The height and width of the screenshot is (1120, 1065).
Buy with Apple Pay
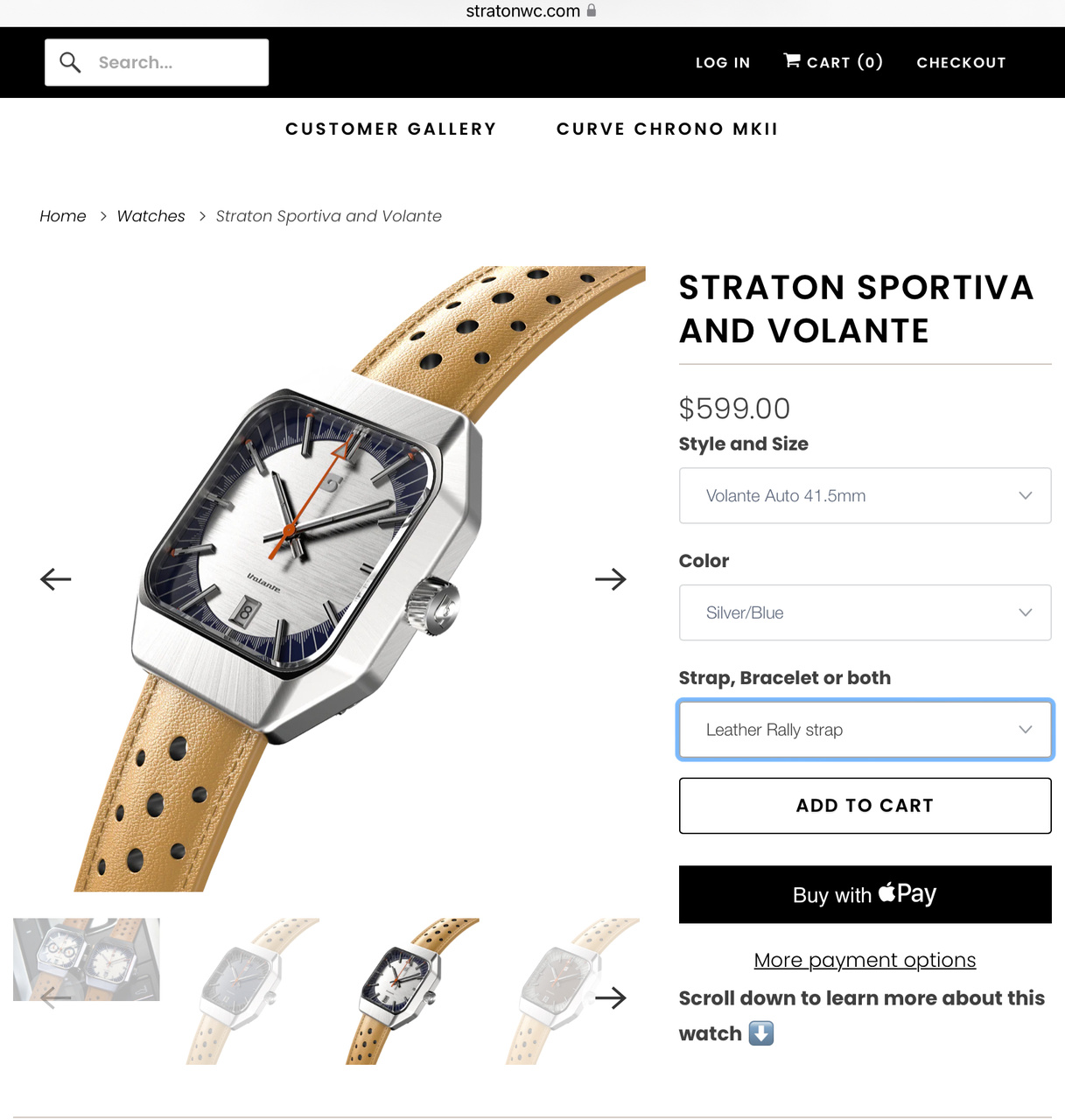click(x=865, y=894)
